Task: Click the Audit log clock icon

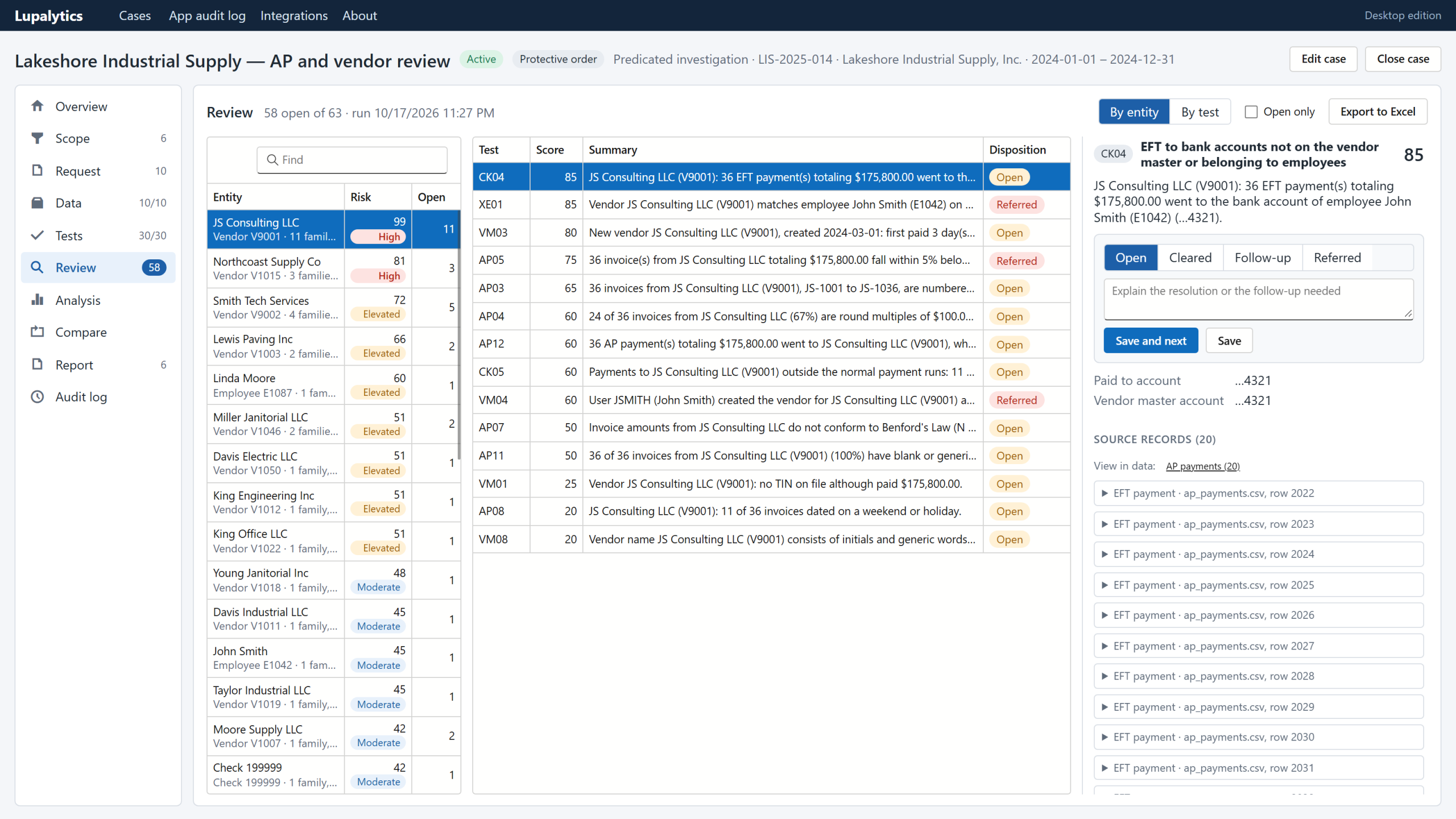Action: click(38, 397)
